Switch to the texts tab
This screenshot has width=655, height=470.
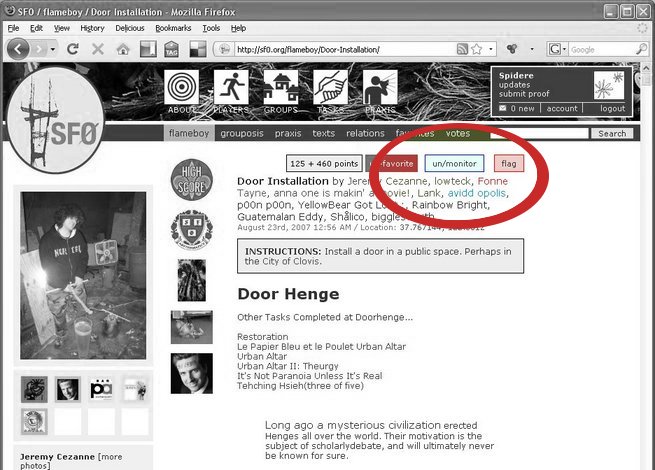tap(324, 133)
